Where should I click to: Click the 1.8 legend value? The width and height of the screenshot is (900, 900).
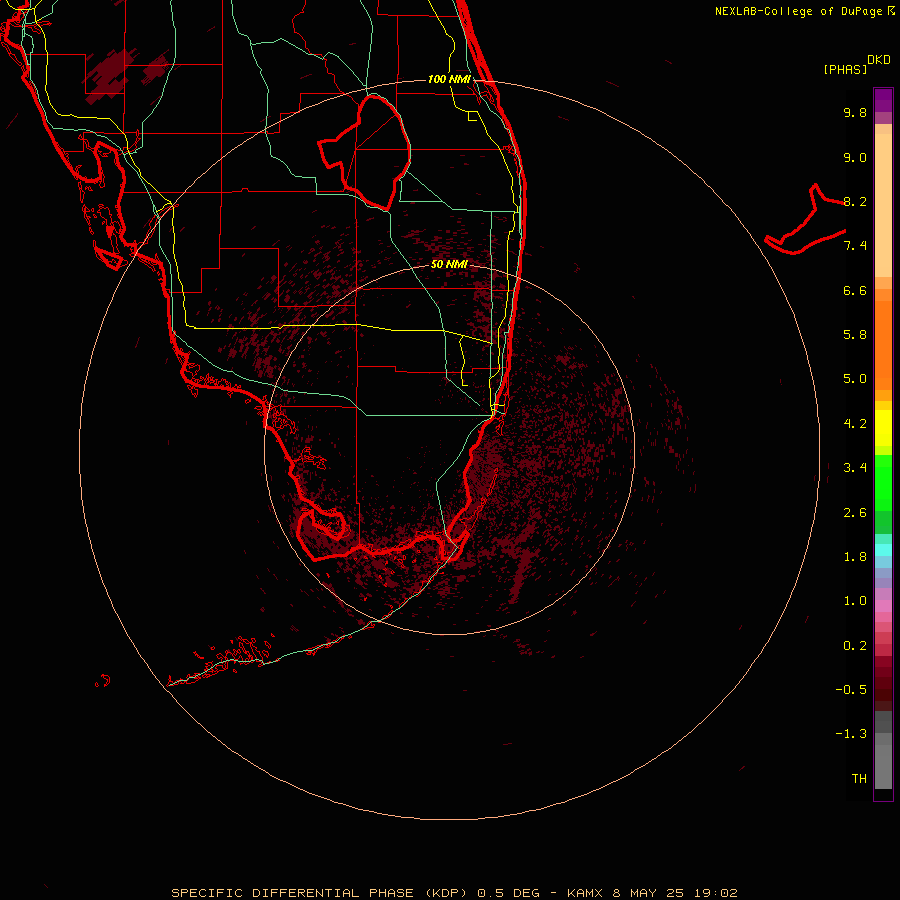tap(855, 557)
